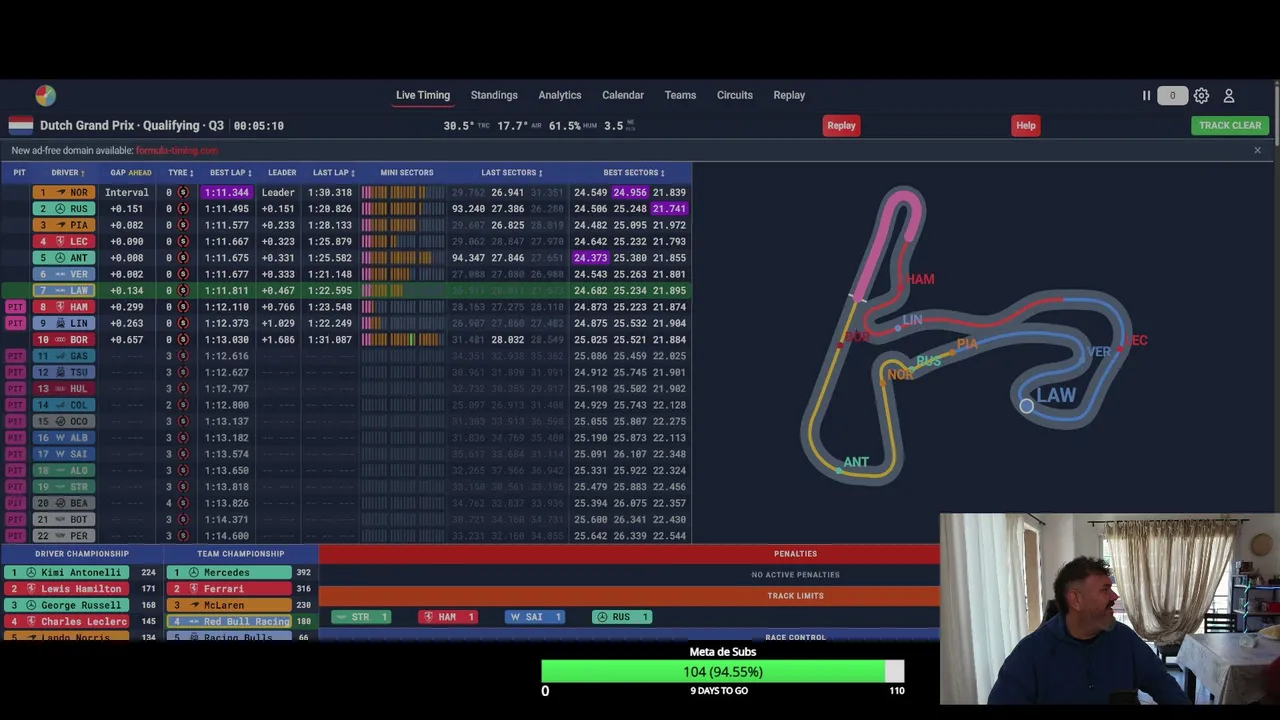This screenshot has height=720, width=1280.
Task: Open the settings gear icon
Action: click(x=1201, y=96)
